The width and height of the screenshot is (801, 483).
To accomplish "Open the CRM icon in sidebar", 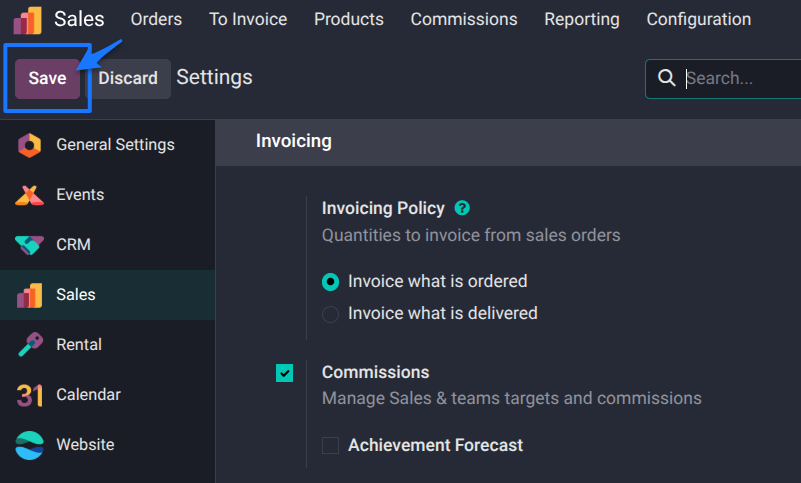I will coord(29,245).
